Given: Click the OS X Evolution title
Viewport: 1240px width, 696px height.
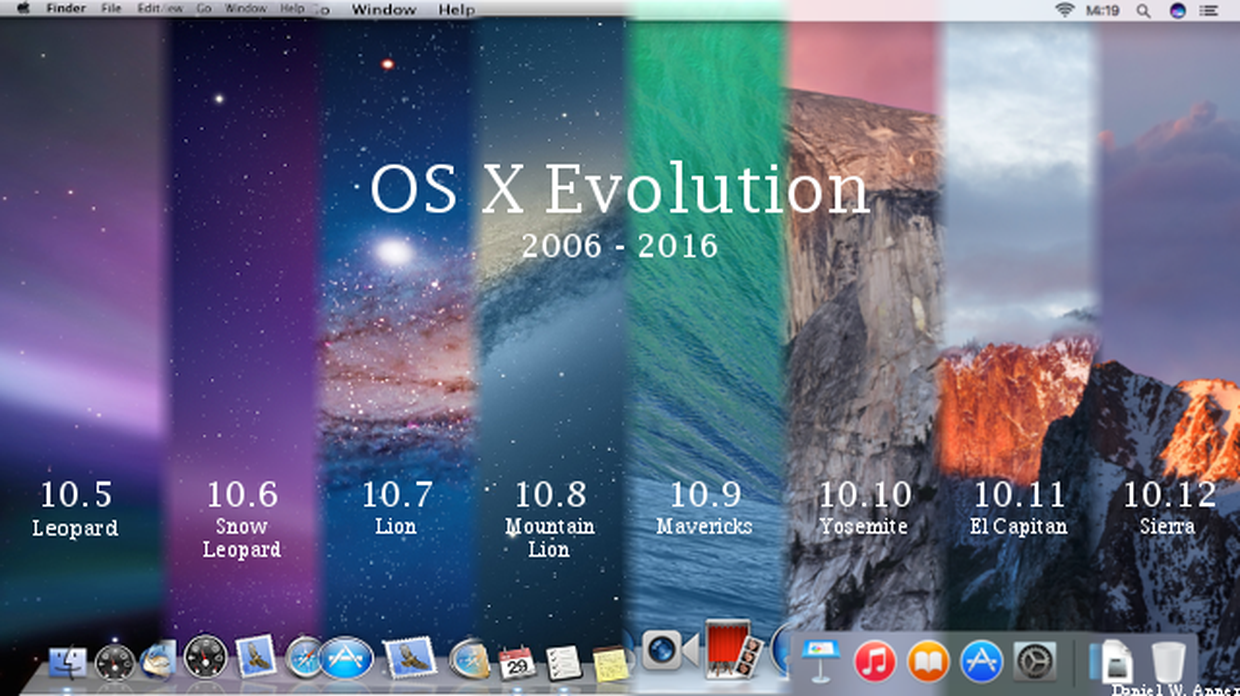Looking at the screenshot, I should (619, 190).
